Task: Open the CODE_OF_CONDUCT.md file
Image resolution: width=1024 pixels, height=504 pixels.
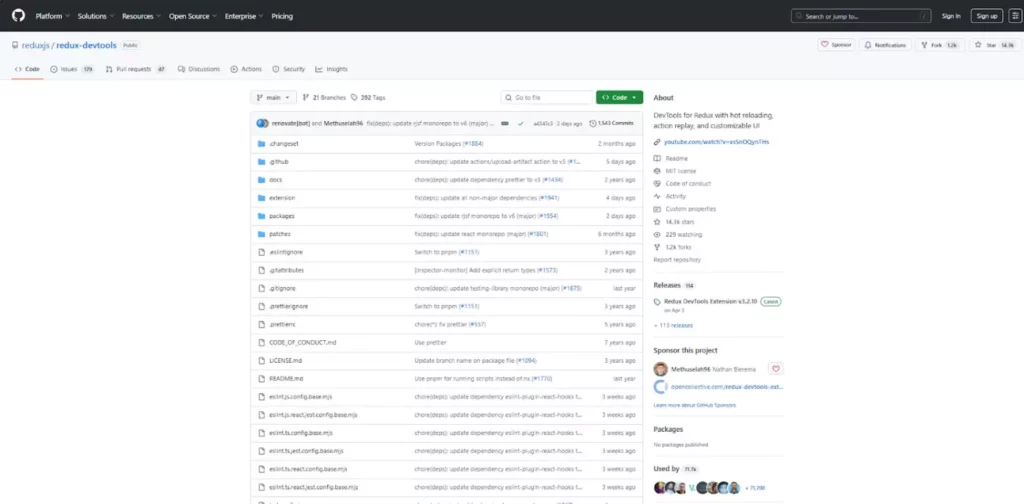Action: click(x=302, y=342)
